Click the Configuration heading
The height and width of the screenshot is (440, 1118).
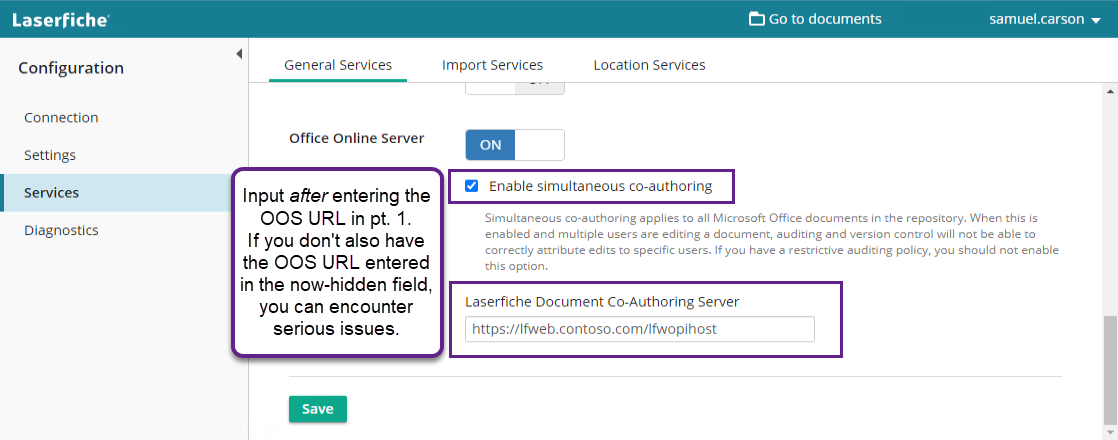[x=71, y=68]
